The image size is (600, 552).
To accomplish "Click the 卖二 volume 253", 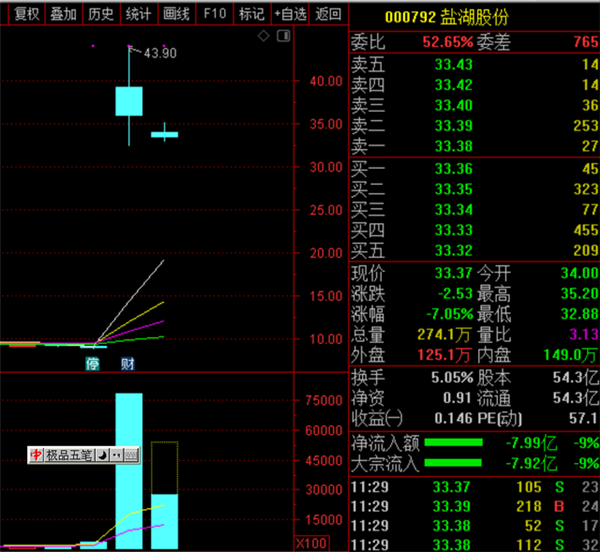I will click(x=585, y=125).
